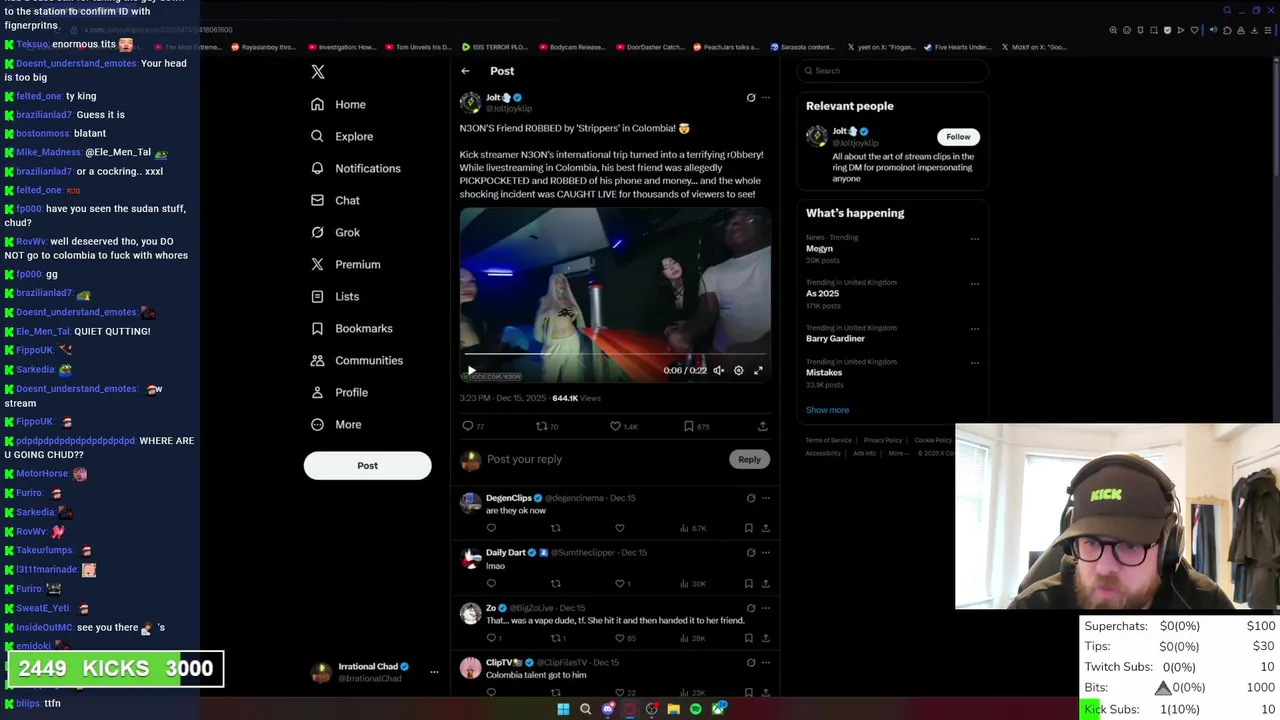This screenshot has height=720, width=1280.
Task: Open video settings gear
Action: point(738,370)
